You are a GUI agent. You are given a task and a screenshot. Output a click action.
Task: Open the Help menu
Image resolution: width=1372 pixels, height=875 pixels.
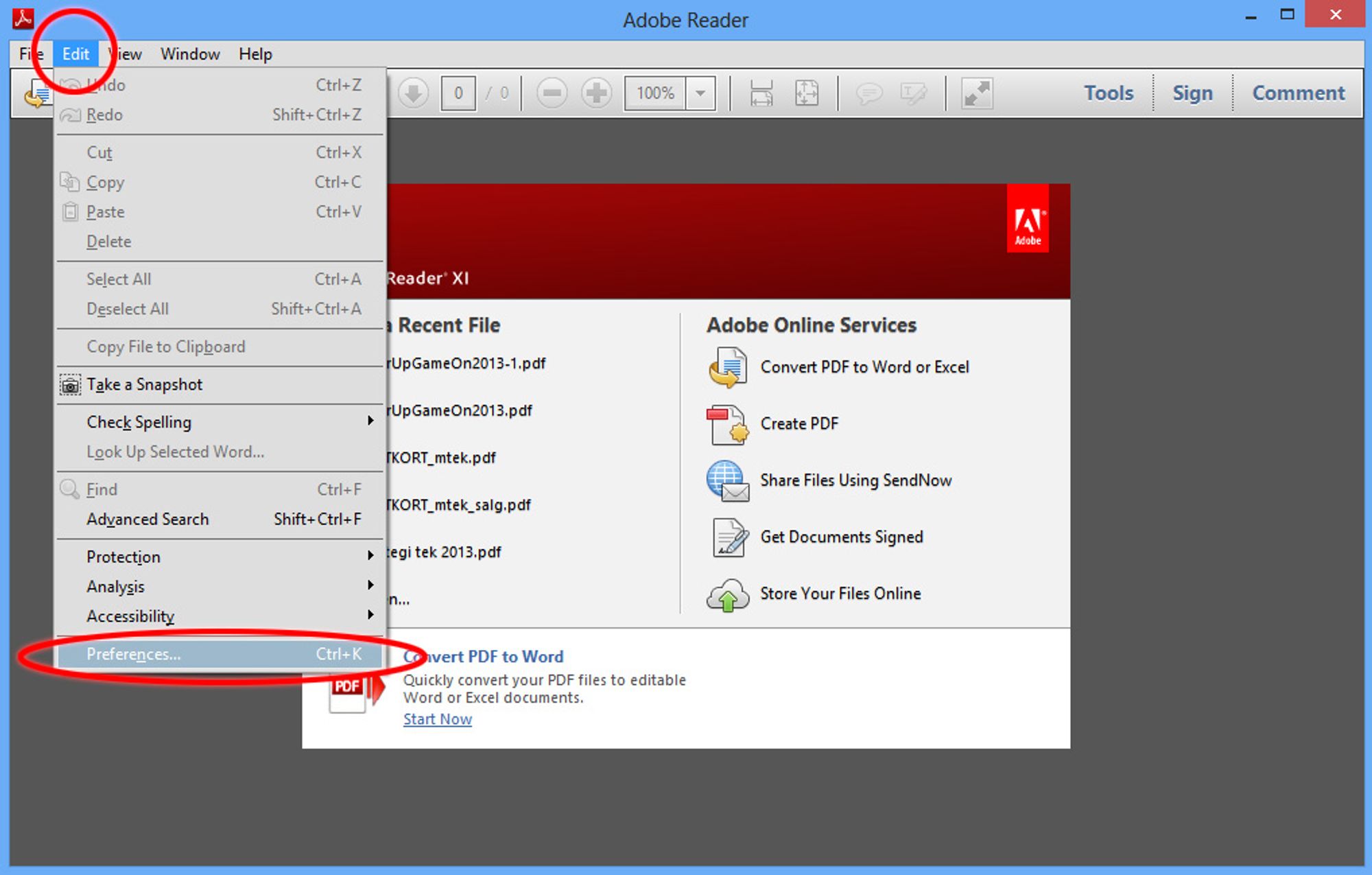point(255,54)
